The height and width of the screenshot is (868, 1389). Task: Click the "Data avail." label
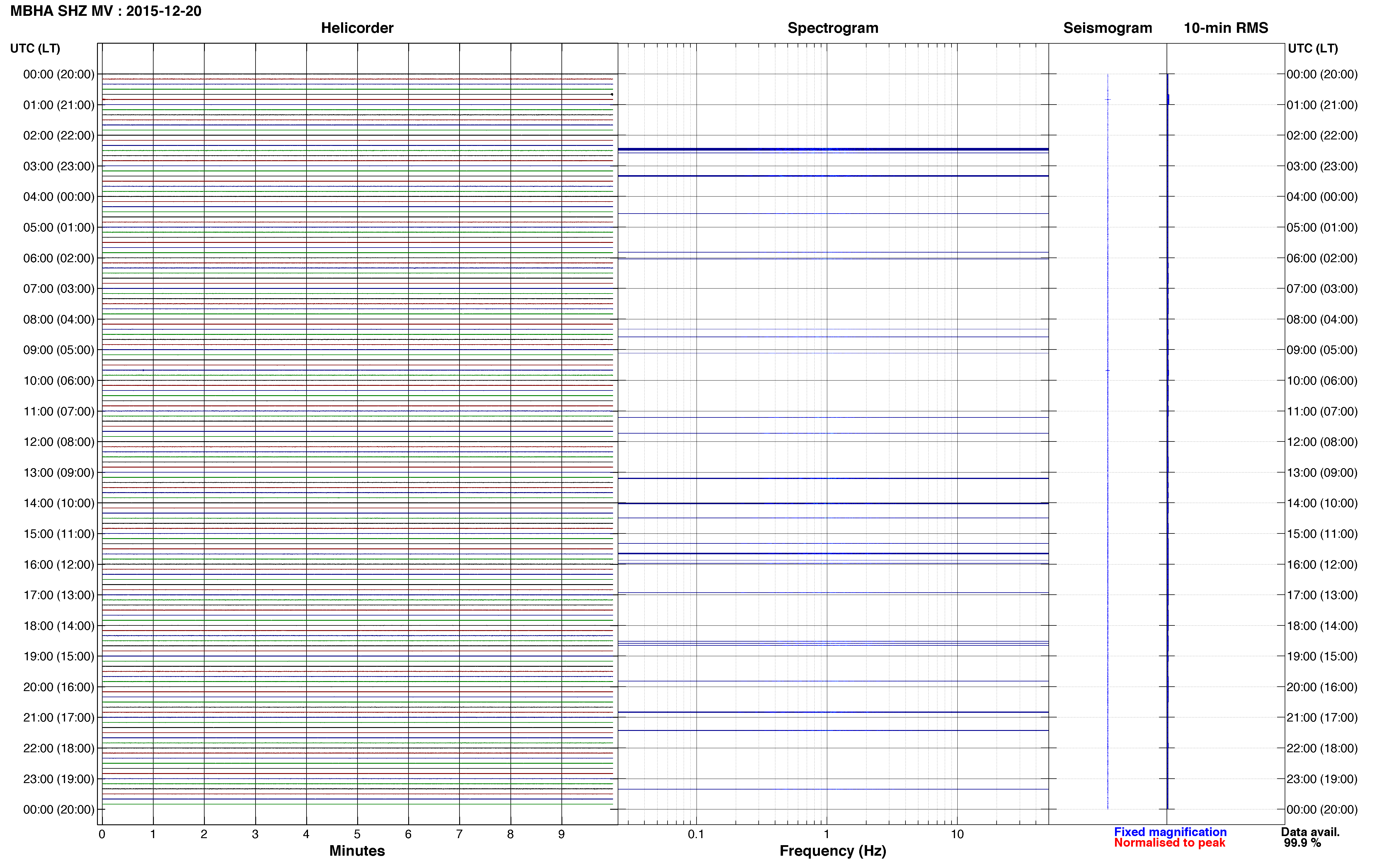tap(1310, 832)
